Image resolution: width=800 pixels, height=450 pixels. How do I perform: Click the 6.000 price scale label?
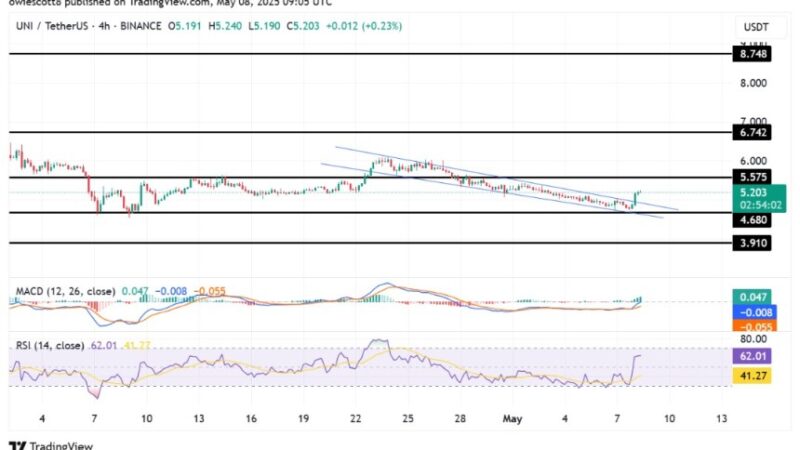point(753,161)
